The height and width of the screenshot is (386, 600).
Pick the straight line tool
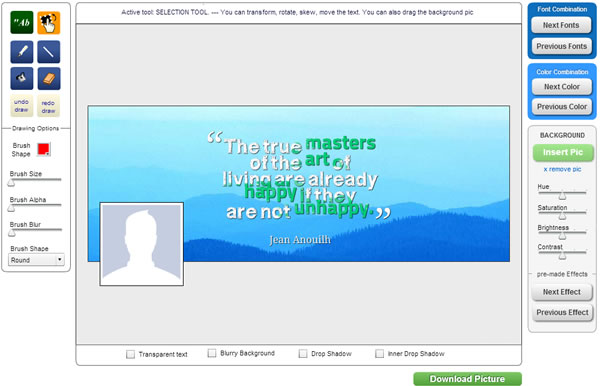pyautogui.click(x=49, y=51)
